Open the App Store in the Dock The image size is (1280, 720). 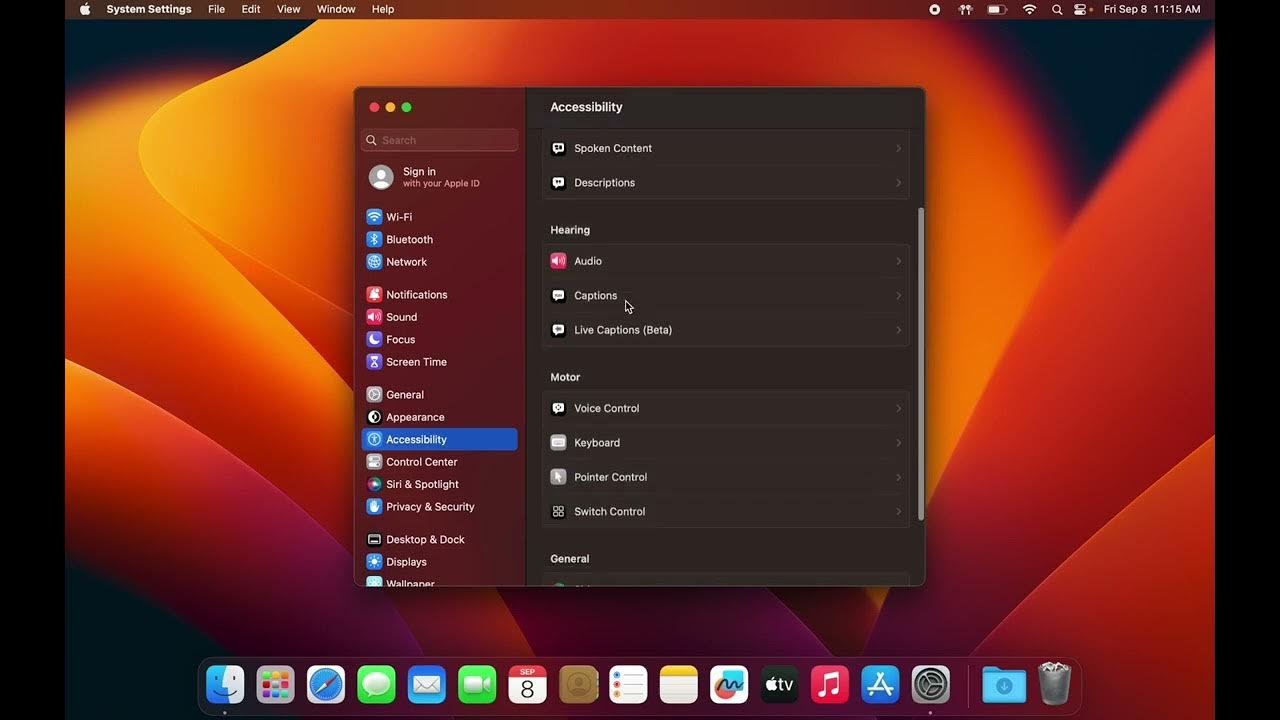coord(880,685)
